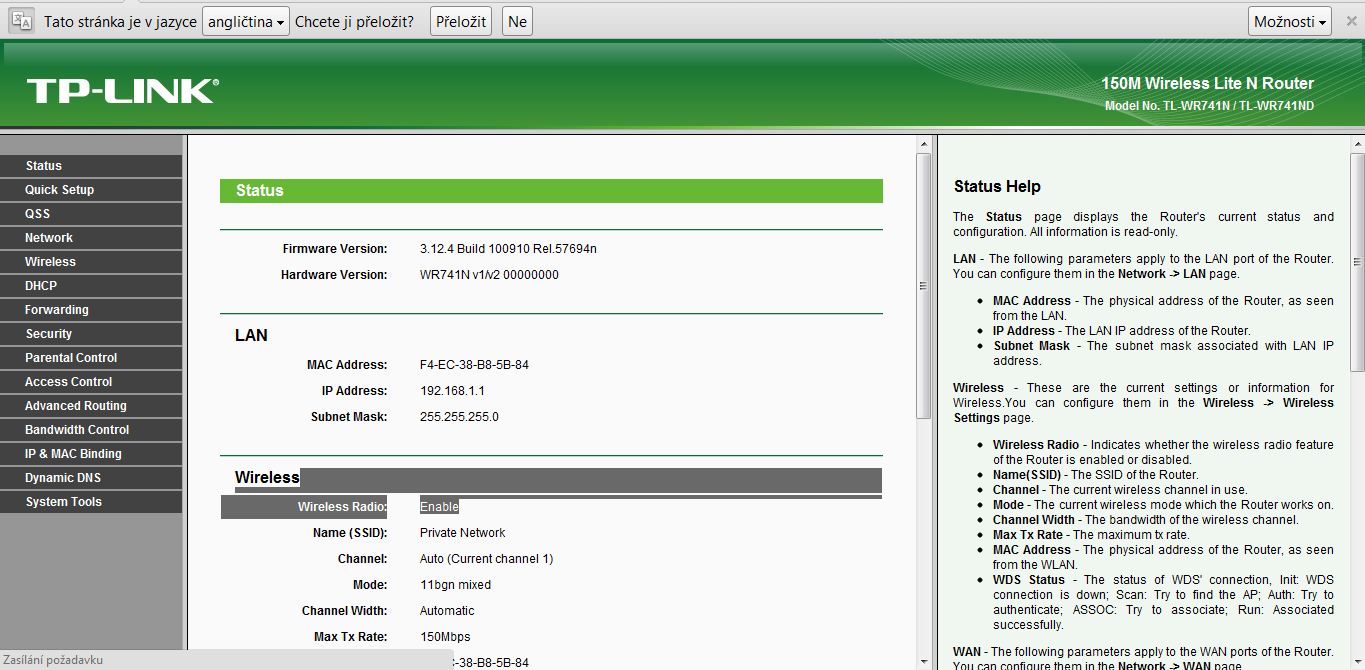
Task: Open IP & MAC Binding menu
Action: coord(91,454)
